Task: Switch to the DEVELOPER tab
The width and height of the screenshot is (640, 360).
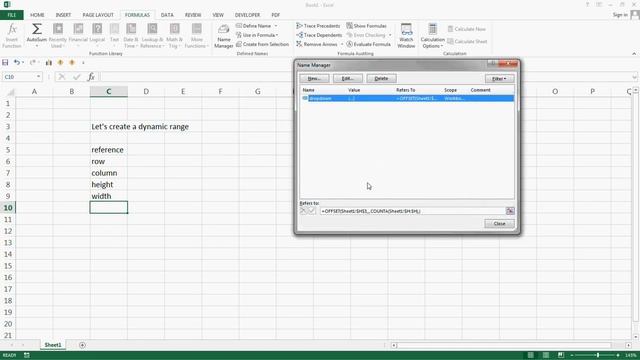Action: [x=247, y=15]
